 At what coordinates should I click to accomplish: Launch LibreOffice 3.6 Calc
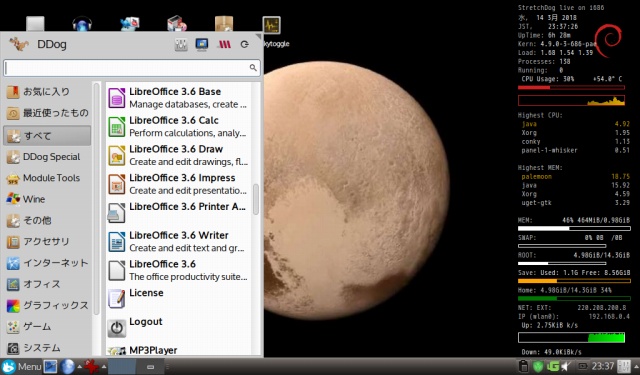point(178,126)
